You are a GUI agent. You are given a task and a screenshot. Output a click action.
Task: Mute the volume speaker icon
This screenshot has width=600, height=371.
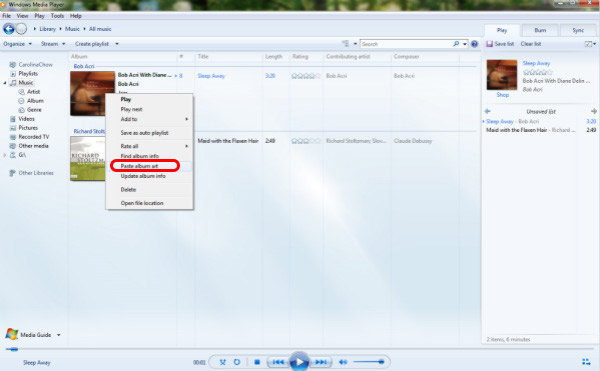(343, 362)
